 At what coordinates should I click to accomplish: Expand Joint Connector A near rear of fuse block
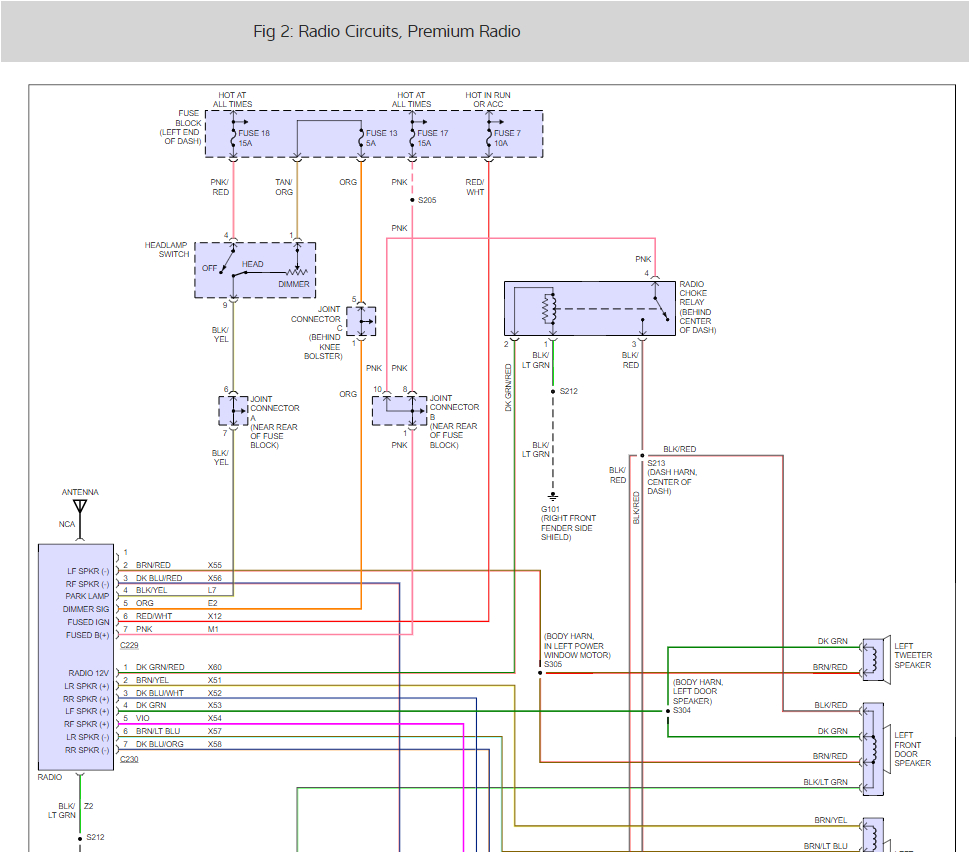pos(233,408)
